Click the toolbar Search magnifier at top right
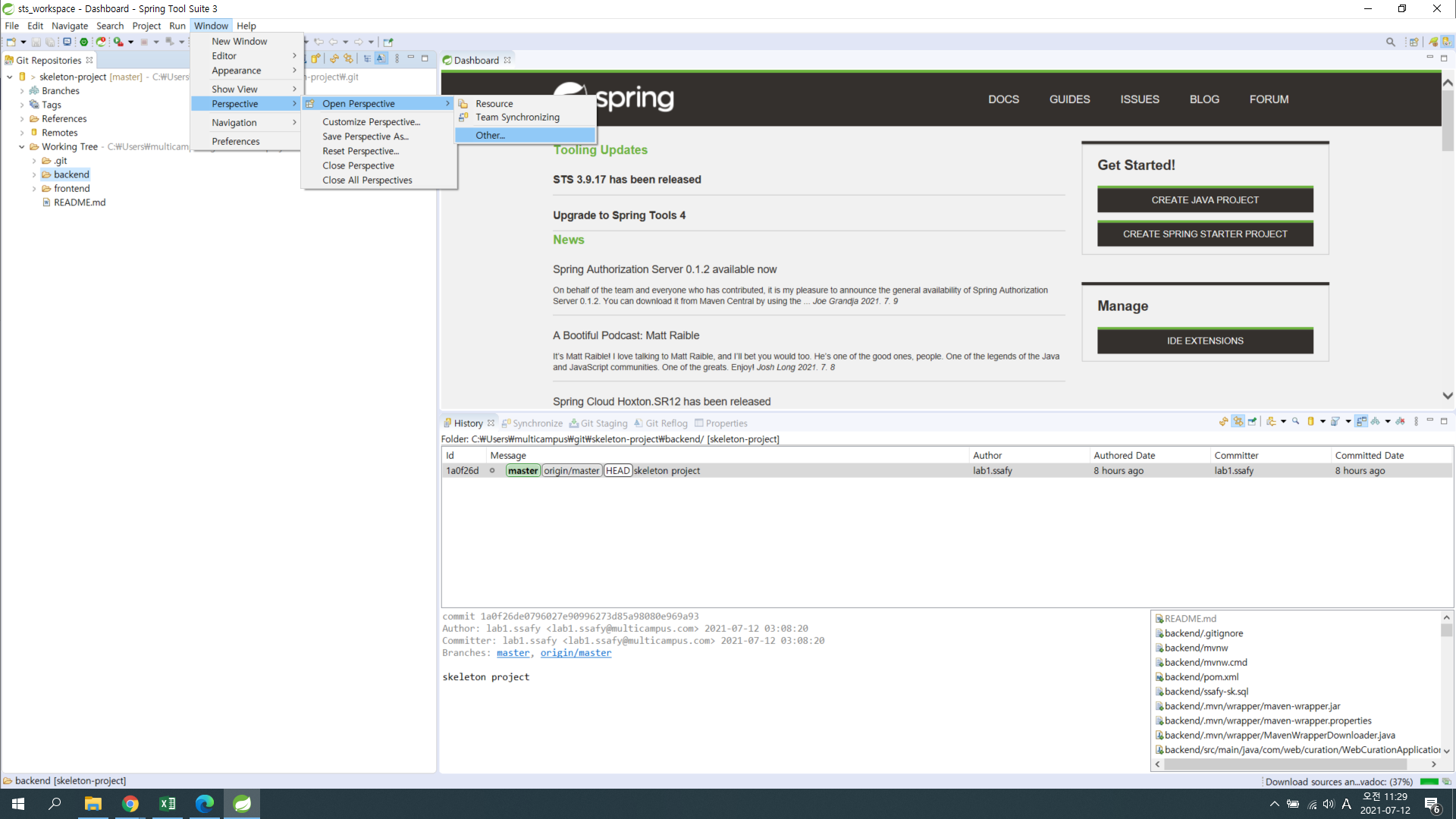This screenshot has width=1456, height=819. click(1391, 42)
